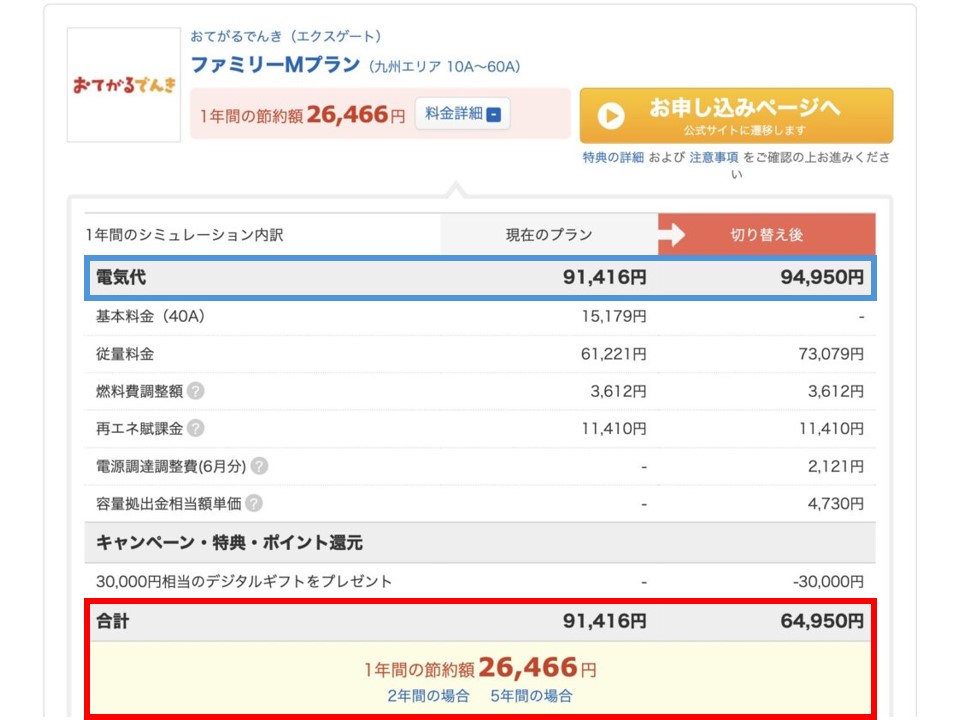Click the 64,950円 total after switching
960x720 pixels.
coord(822,621)
